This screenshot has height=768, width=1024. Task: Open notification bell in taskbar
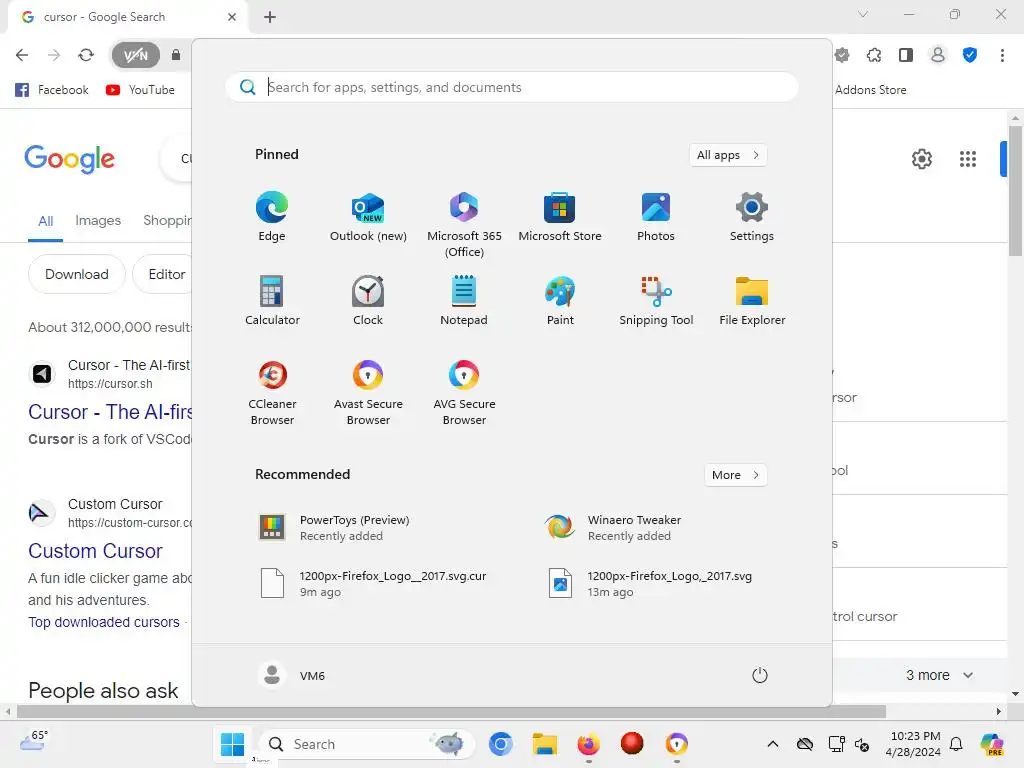956,744
